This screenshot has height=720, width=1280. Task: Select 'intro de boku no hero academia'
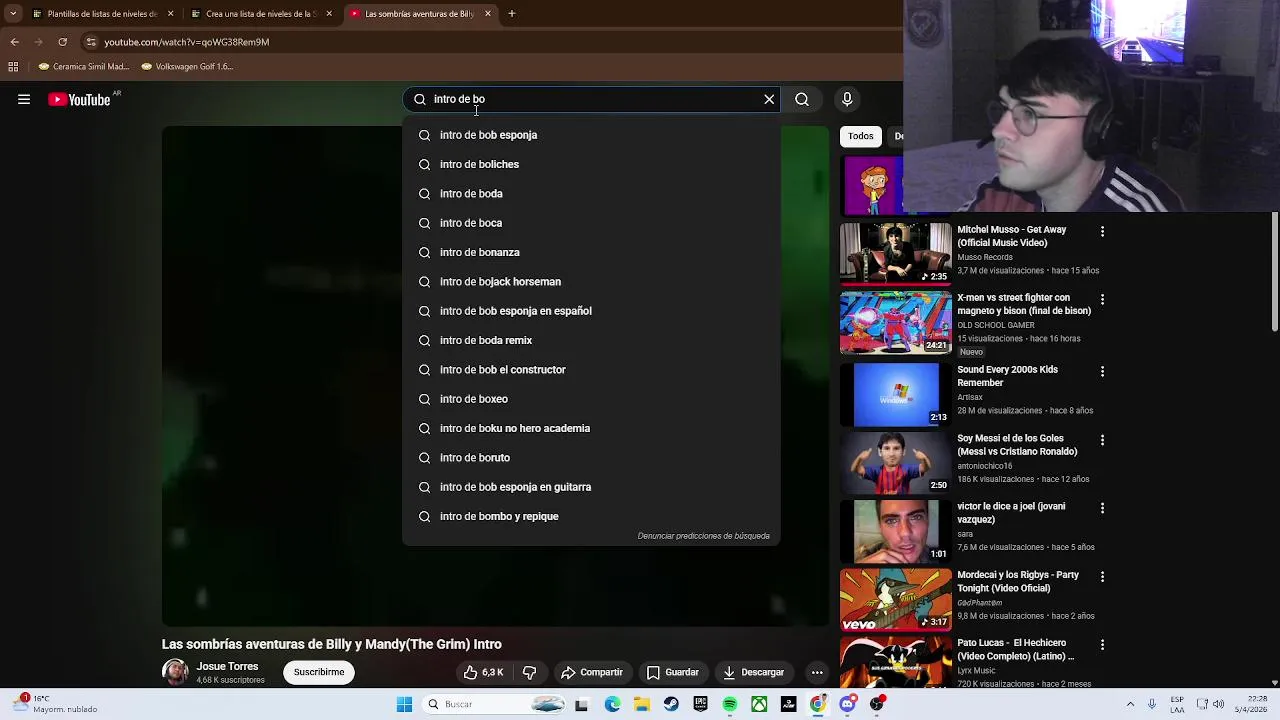click(591, 428)
